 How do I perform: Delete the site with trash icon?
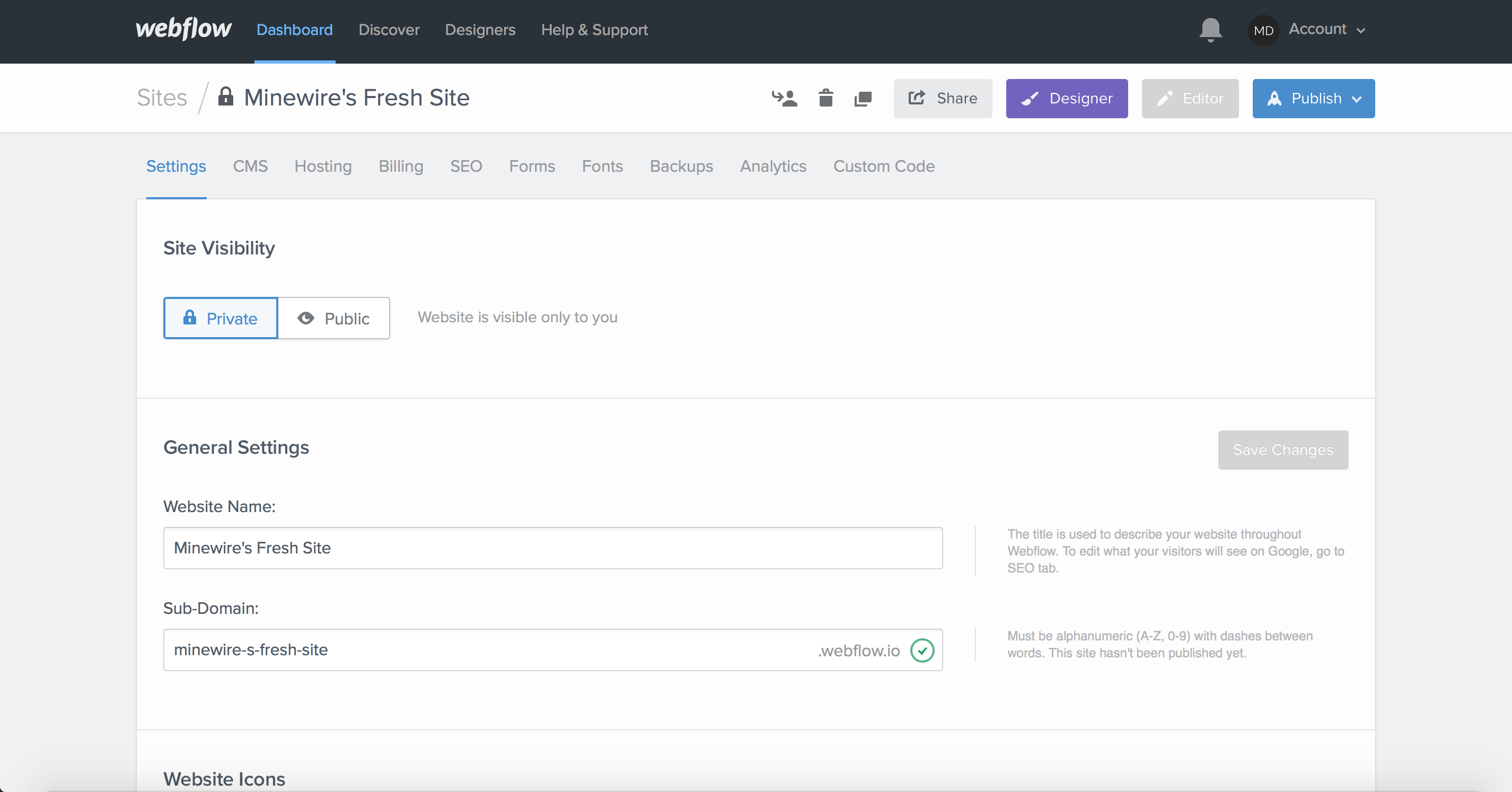(x=826, y=98)
